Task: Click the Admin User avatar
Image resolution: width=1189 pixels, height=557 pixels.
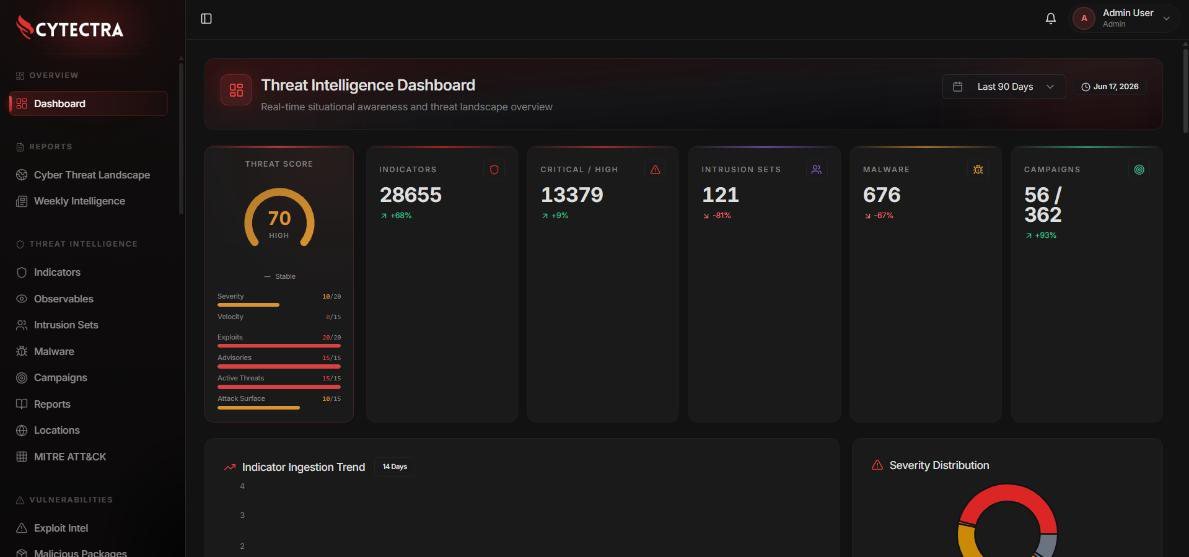Action: coord(1084,18)
